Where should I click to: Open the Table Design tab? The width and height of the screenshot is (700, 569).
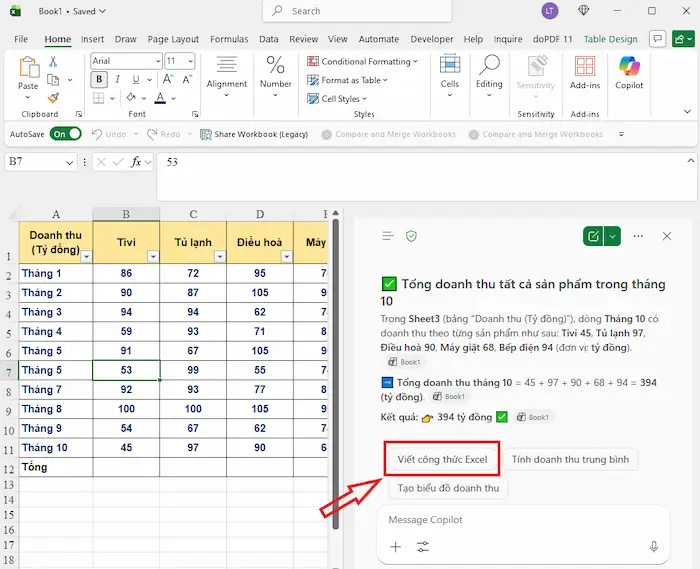[x=610, y=39]
